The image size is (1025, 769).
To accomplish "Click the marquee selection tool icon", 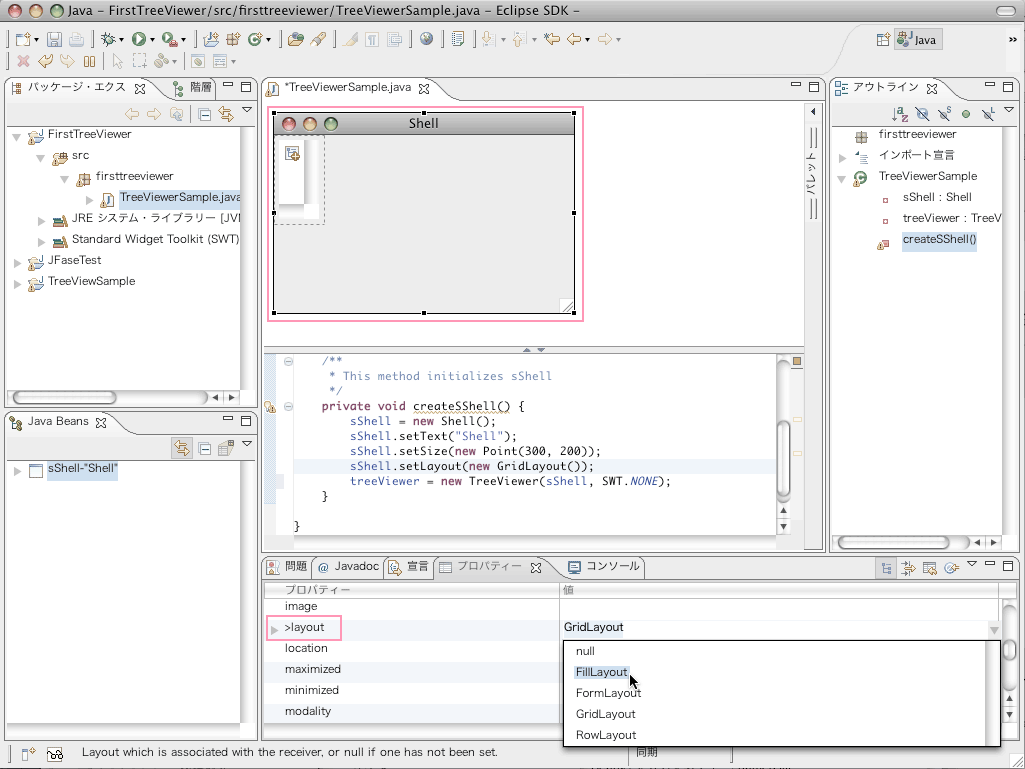I will tap(139, 61).
